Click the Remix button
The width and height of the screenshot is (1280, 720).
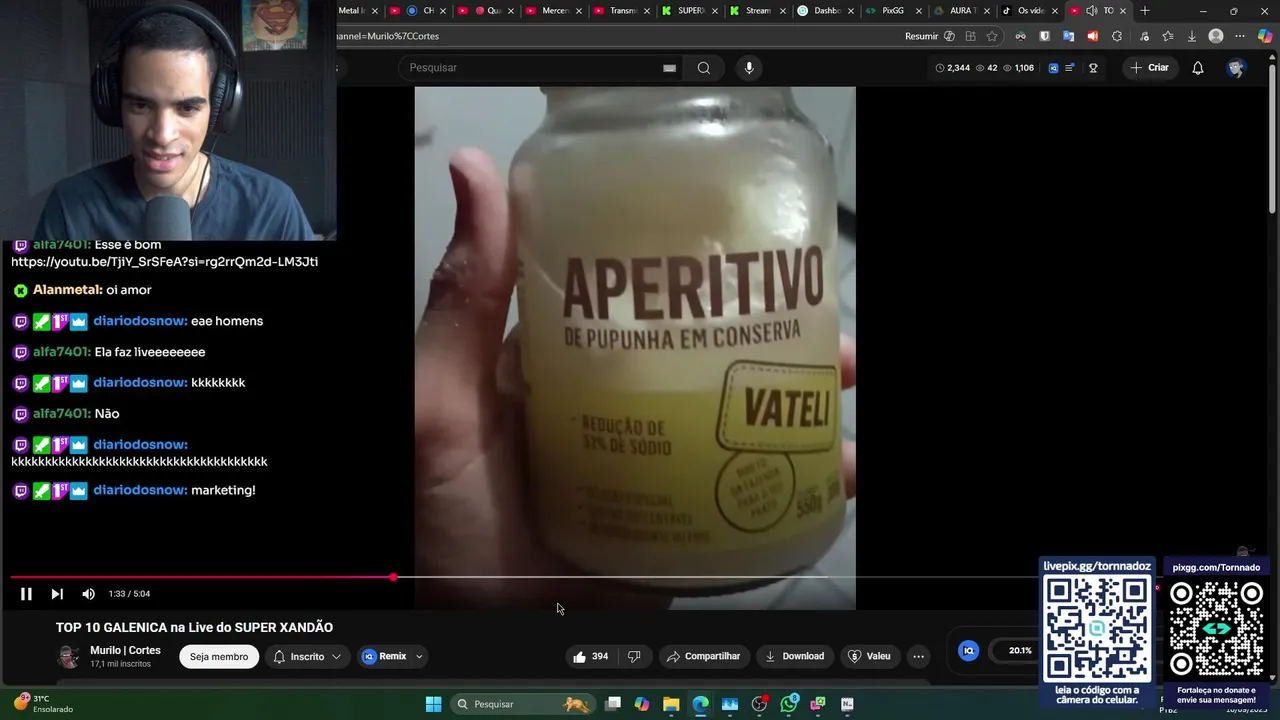point(385,657)
